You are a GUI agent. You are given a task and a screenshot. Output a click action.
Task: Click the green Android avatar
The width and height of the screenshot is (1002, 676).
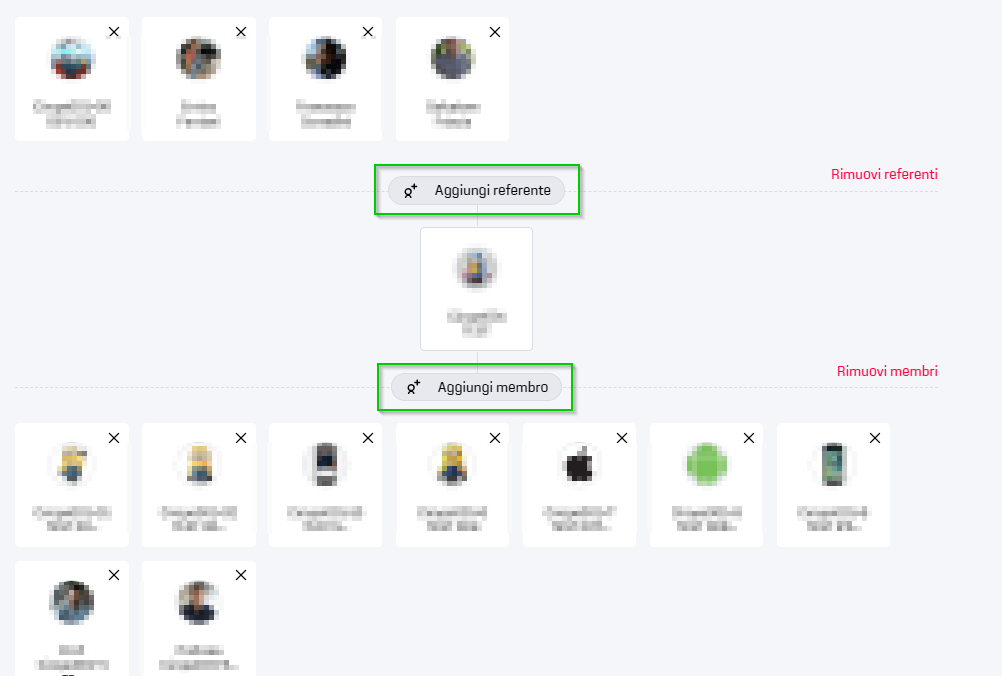(x=706, y=465)
